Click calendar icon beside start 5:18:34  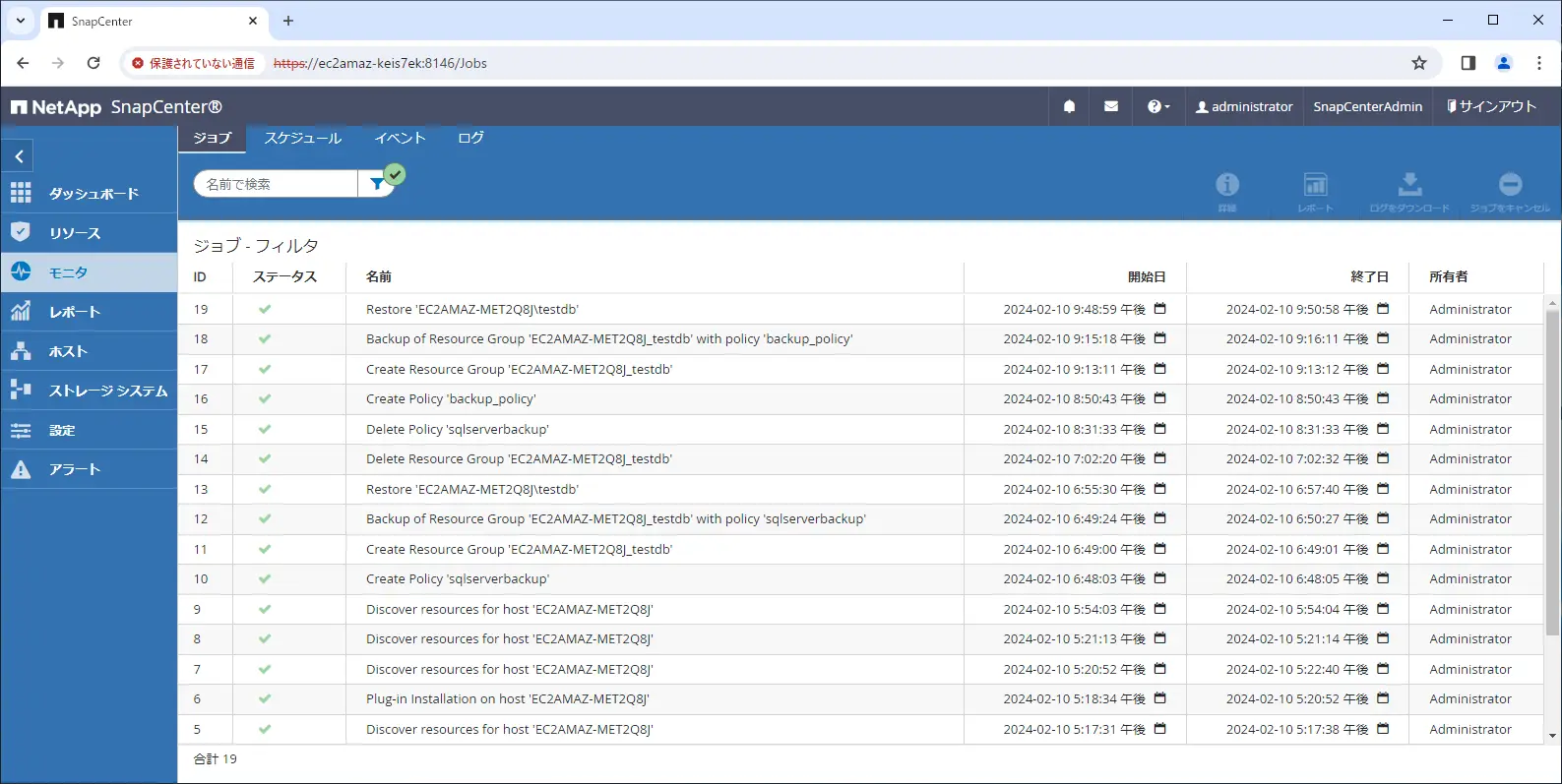(1159, 698)
